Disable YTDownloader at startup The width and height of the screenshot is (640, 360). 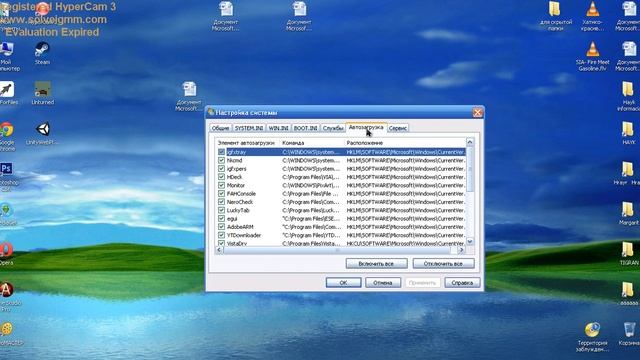coord(221,235)
